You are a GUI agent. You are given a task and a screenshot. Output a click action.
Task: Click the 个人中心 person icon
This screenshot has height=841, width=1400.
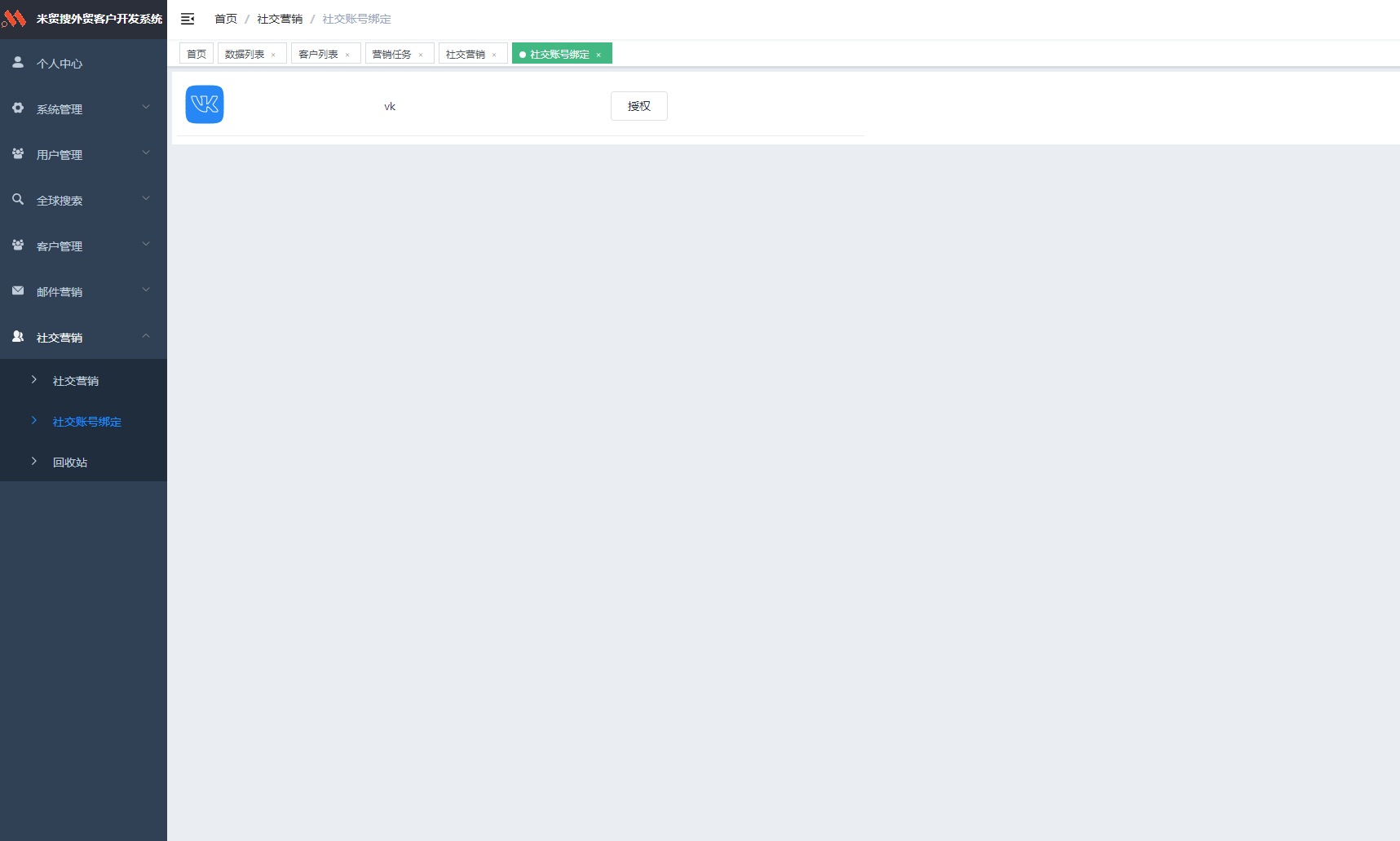pyautogui.click(x=18, y=62)
